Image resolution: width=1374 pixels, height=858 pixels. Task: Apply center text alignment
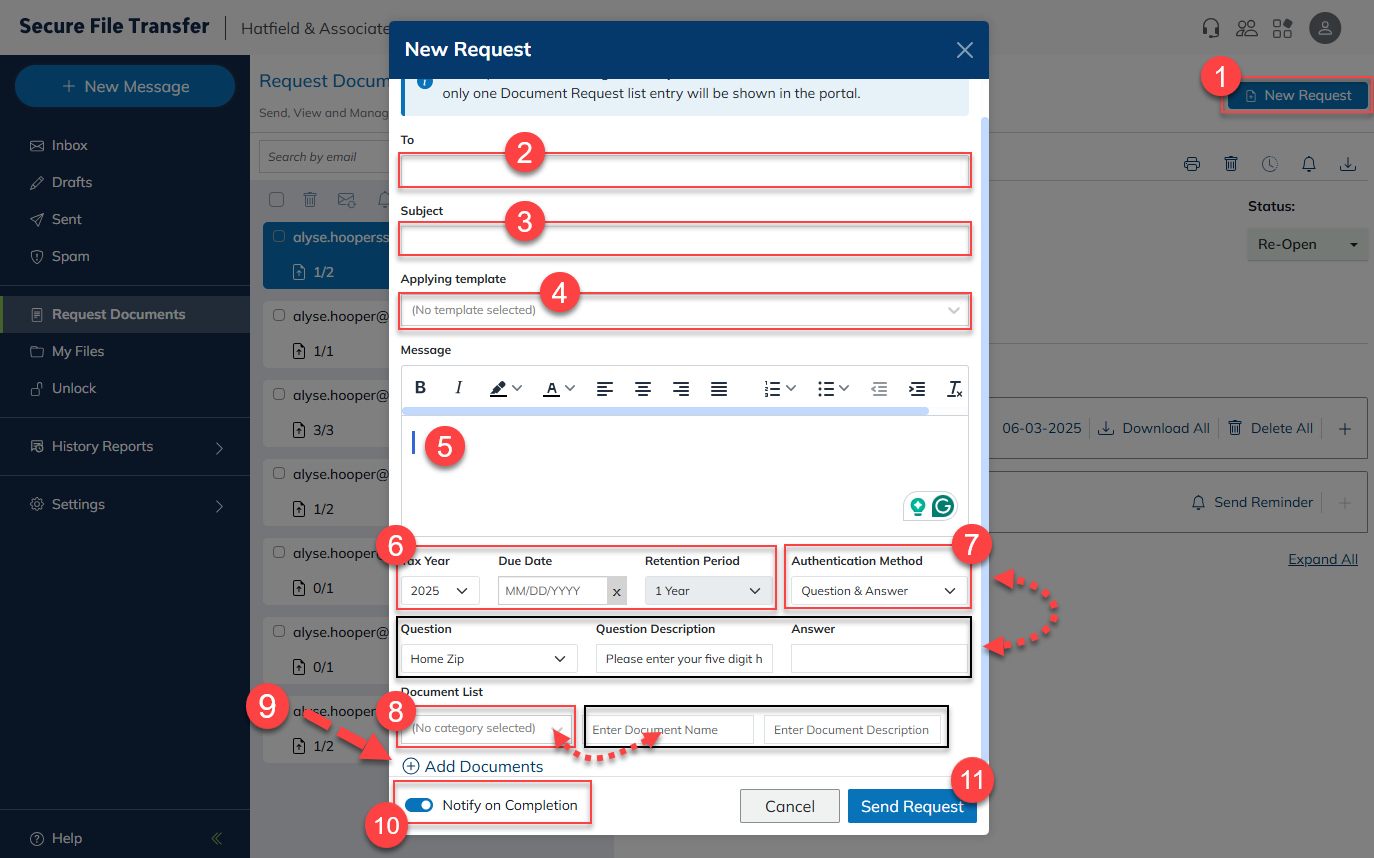click(643, 388)
